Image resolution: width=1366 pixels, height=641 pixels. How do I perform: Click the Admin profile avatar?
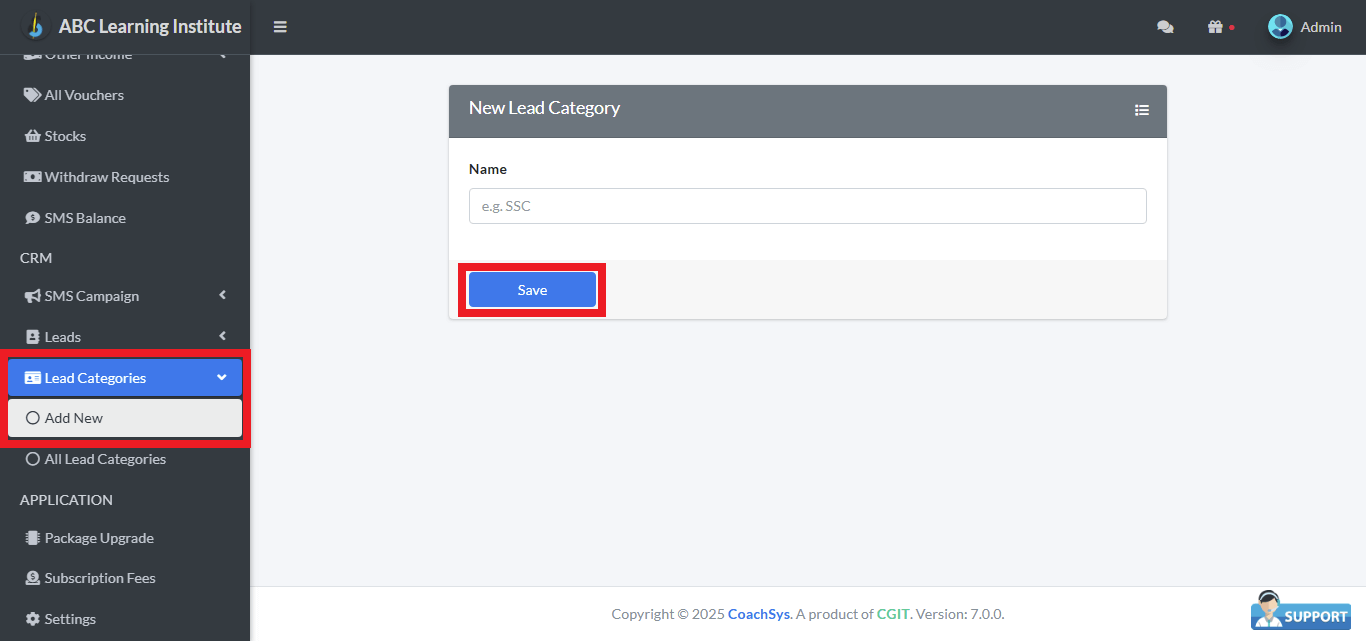1280,27
